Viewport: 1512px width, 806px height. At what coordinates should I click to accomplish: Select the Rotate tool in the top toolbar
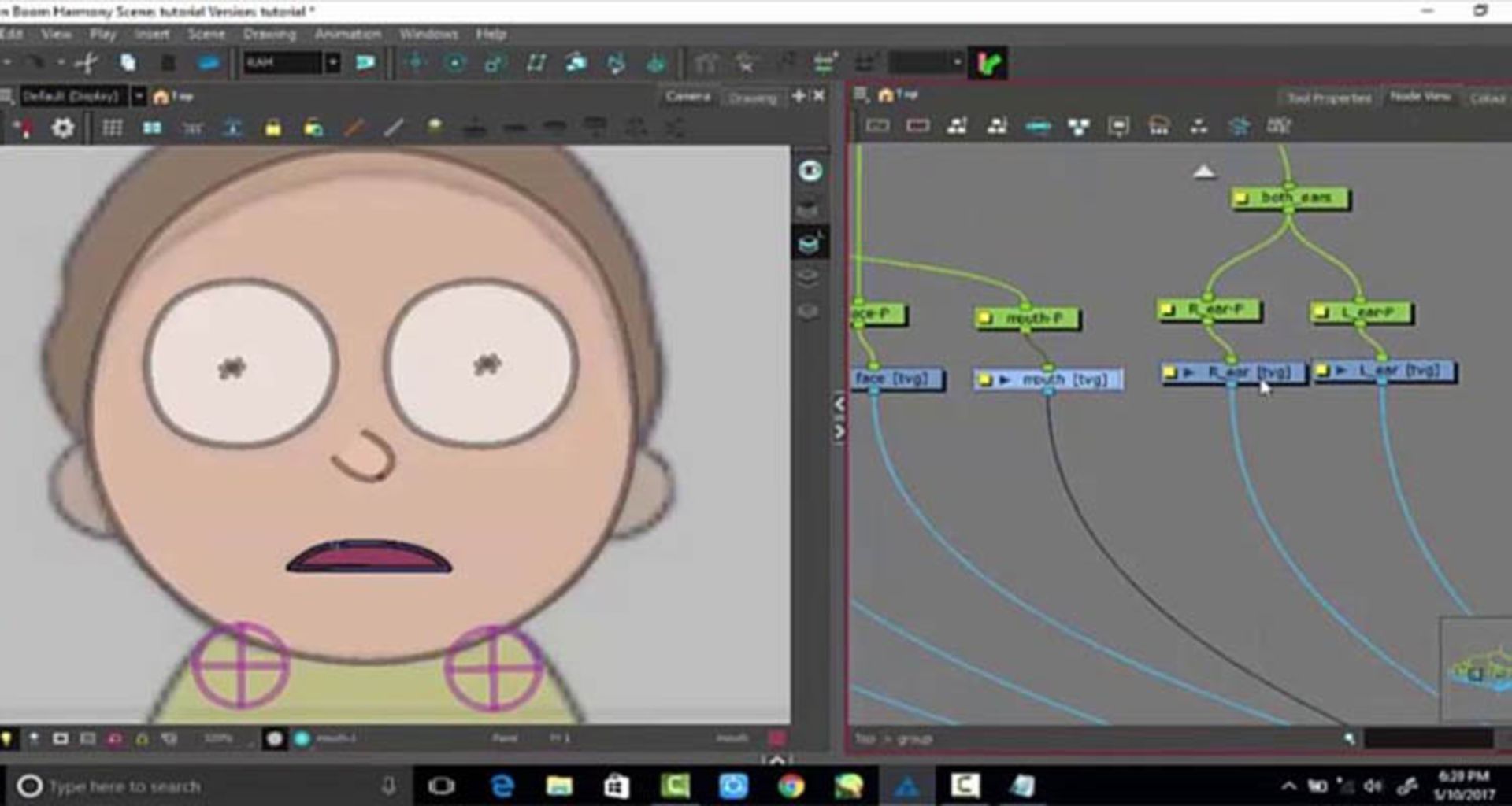pos(455,63)
